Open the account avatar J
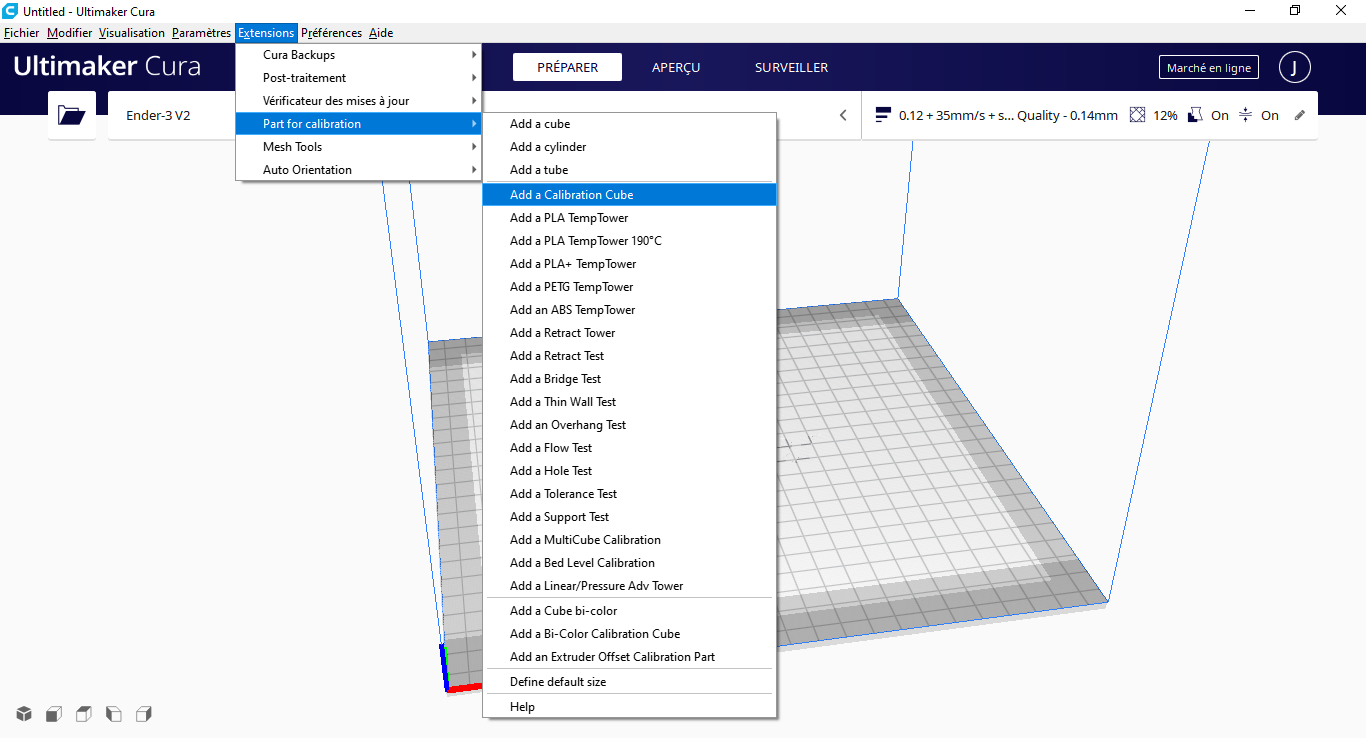1366x738 pixels. pyautogui.click(x=1294, y=68)
